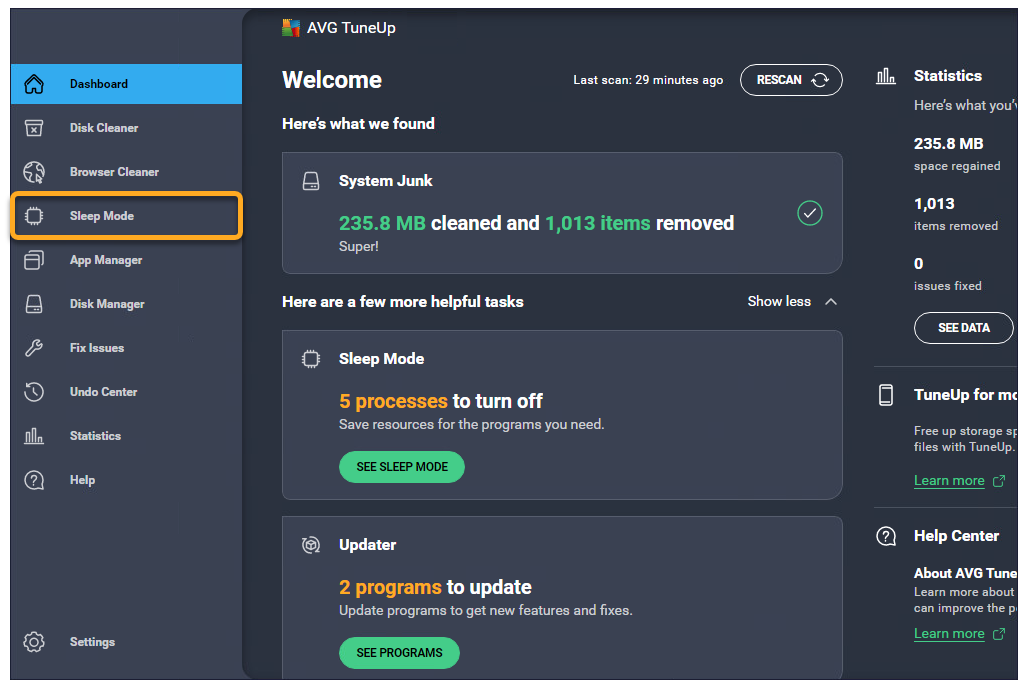Click the Help question mark icon
This screenshot has height=692, width=1030.
[x=34, y=480]
